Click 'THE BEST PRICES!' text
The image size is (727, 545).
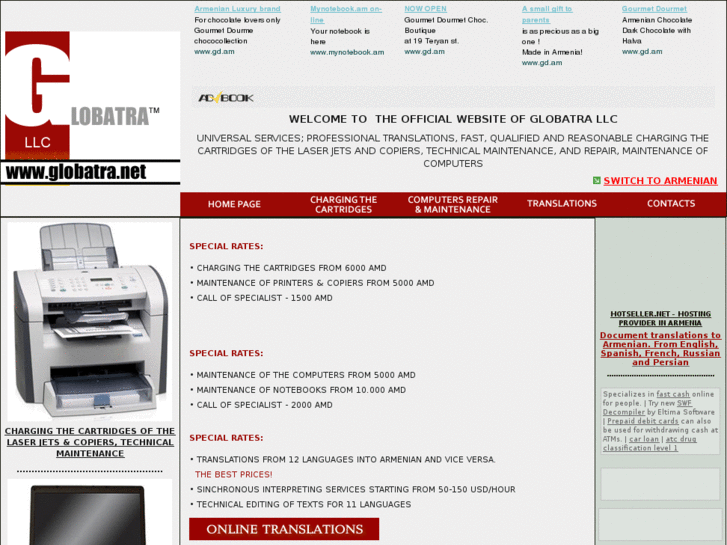click(234, 474)
